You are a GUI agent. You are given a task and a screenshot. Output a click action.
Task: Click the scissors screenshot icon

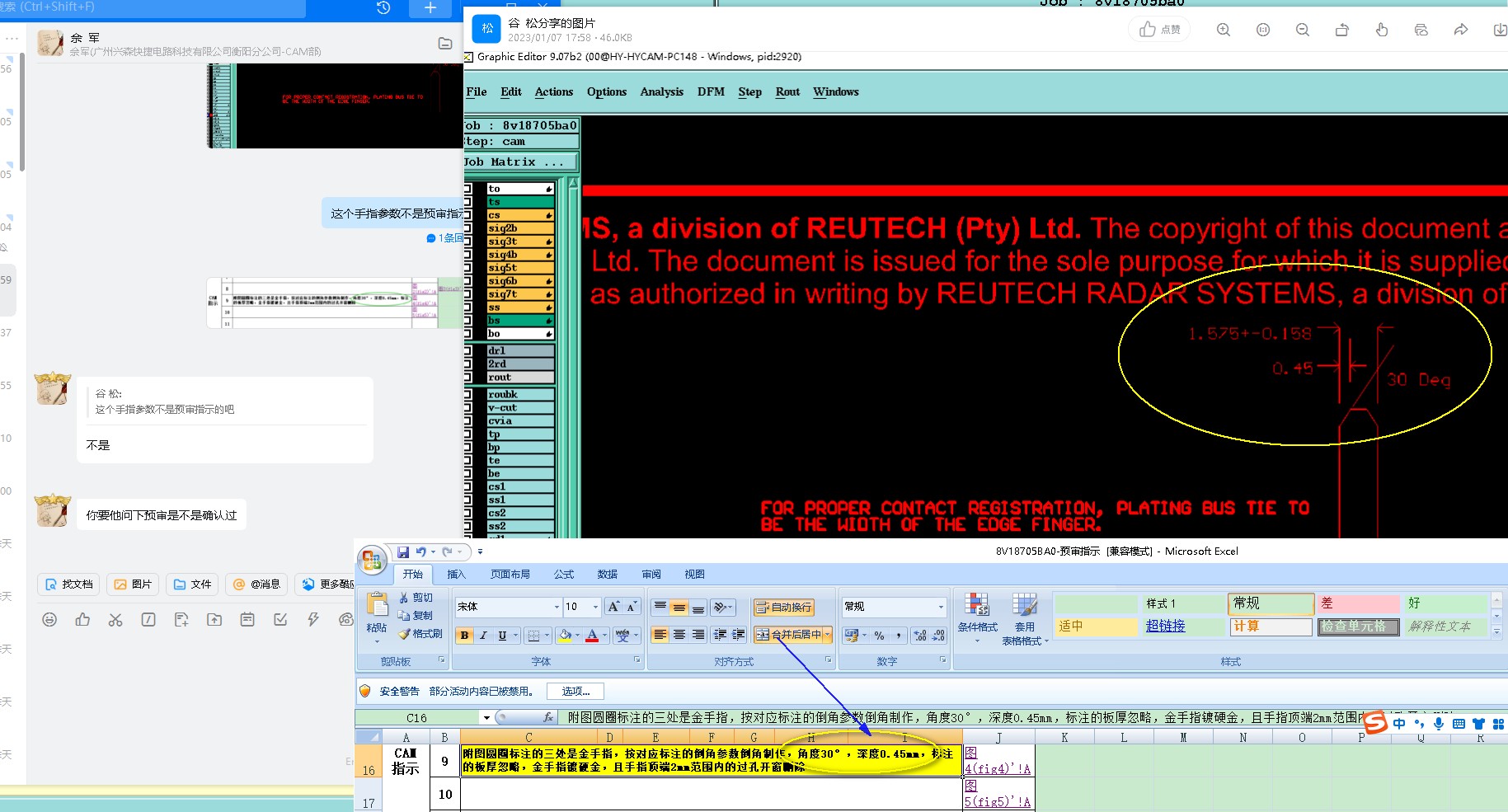pyautogui.click(x=115, y=619)
